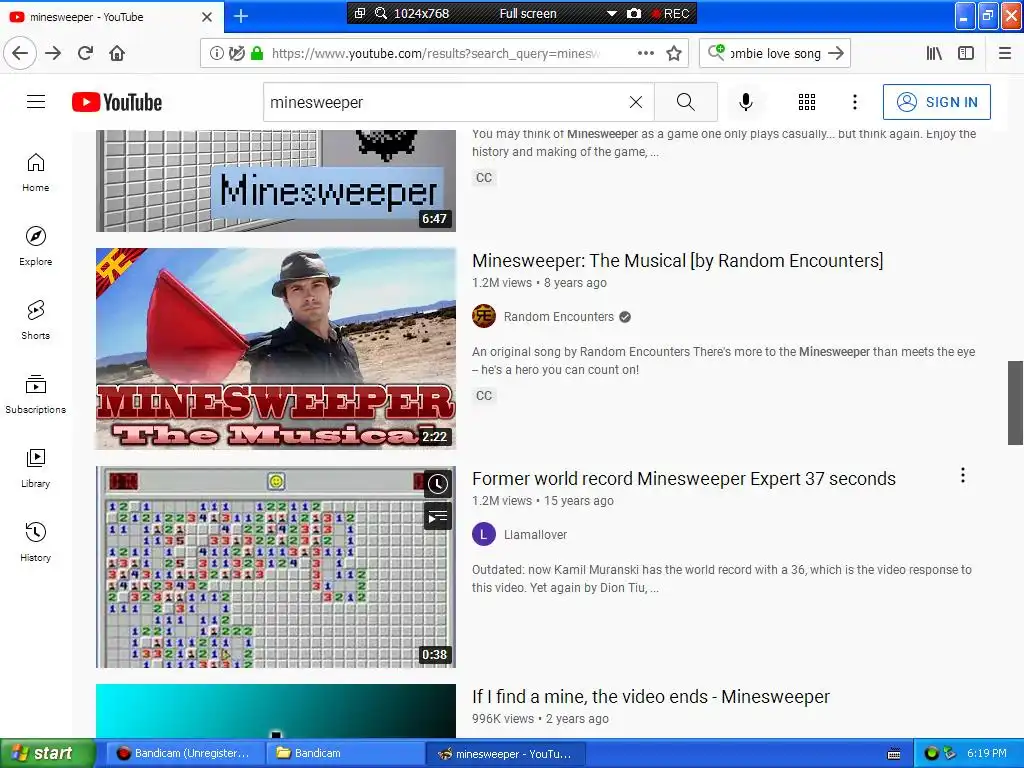Start voice search with the microphone

(746, 102)
